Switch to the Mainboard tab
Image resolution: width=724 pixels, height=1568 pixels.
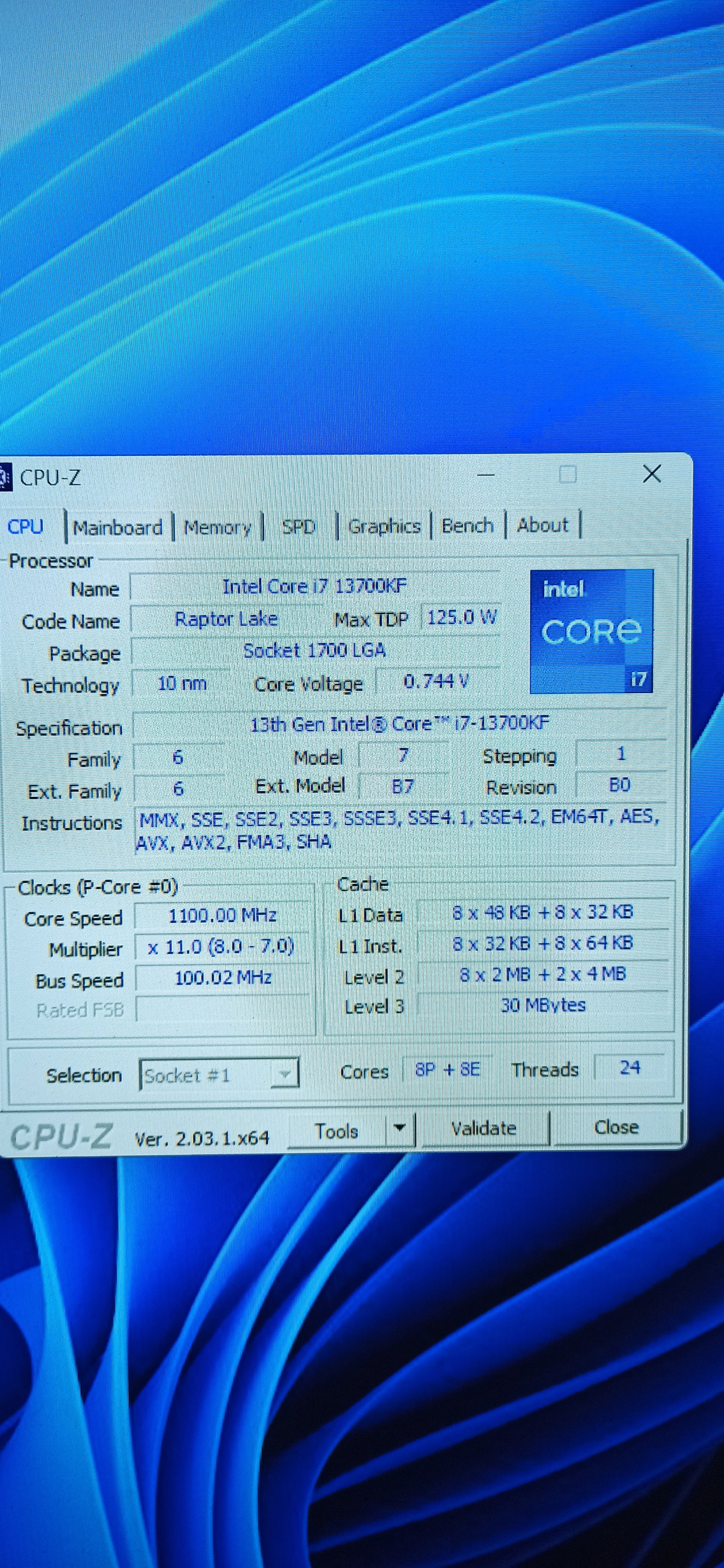[x=117, y=527]
